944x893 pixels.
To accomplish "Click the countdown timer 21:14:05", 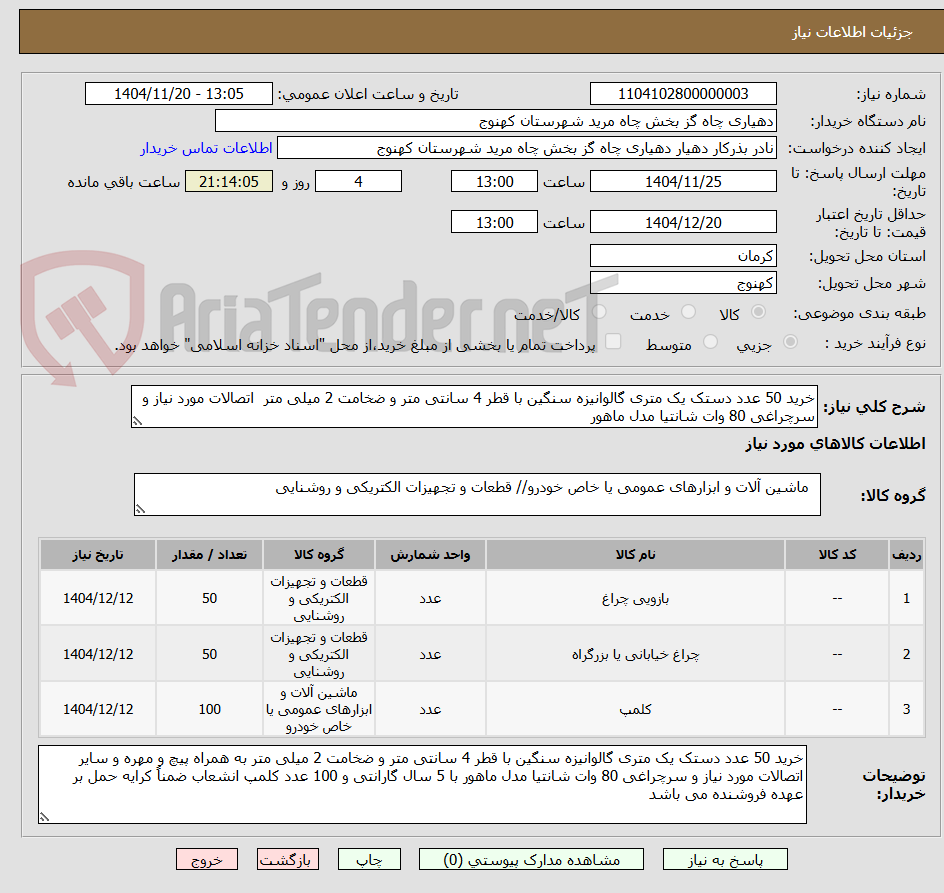I will click(229, 181).
